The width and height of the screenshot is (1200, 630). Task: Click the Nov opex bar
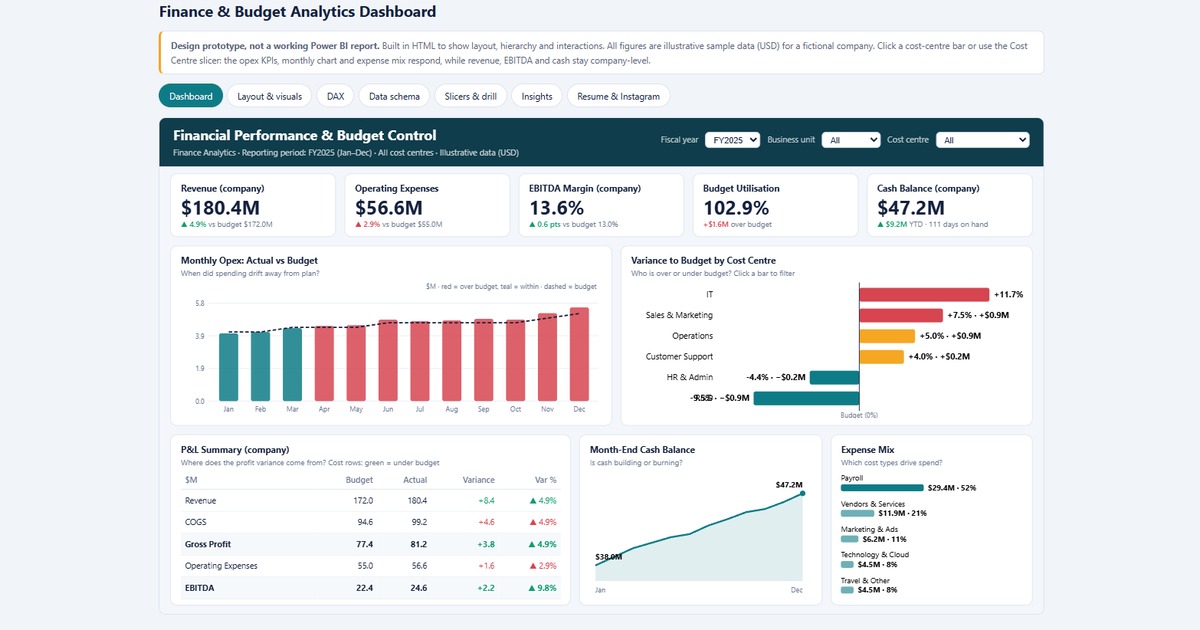pos(547,357)
